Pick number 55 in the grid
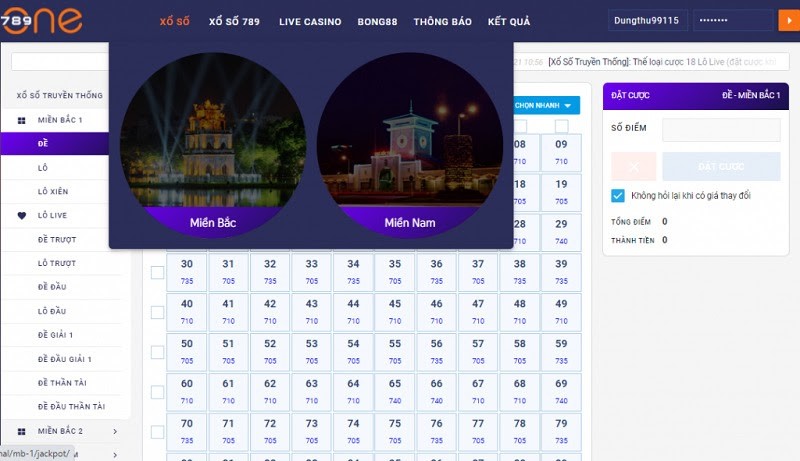 click(x=395, y=350)
